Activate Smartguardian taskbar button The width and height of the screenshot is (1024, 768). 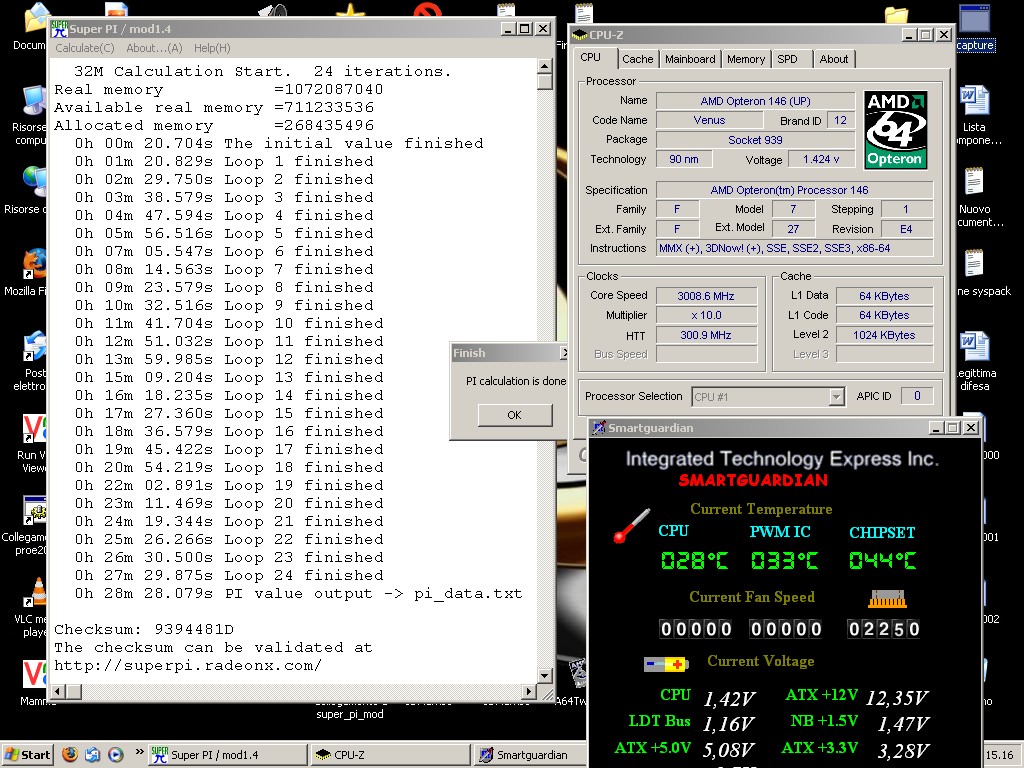pos(529,754)
